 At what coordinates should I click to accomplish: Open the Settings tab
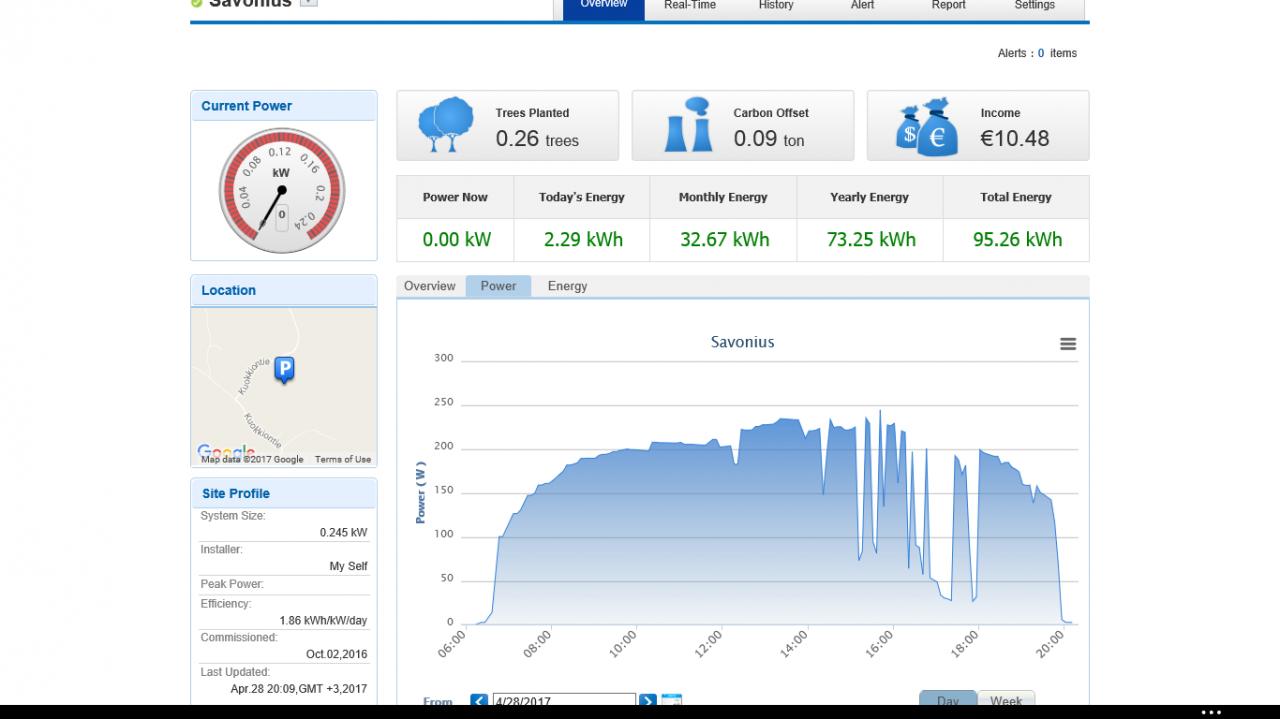pyautogui.click(x=1034, y=6)
